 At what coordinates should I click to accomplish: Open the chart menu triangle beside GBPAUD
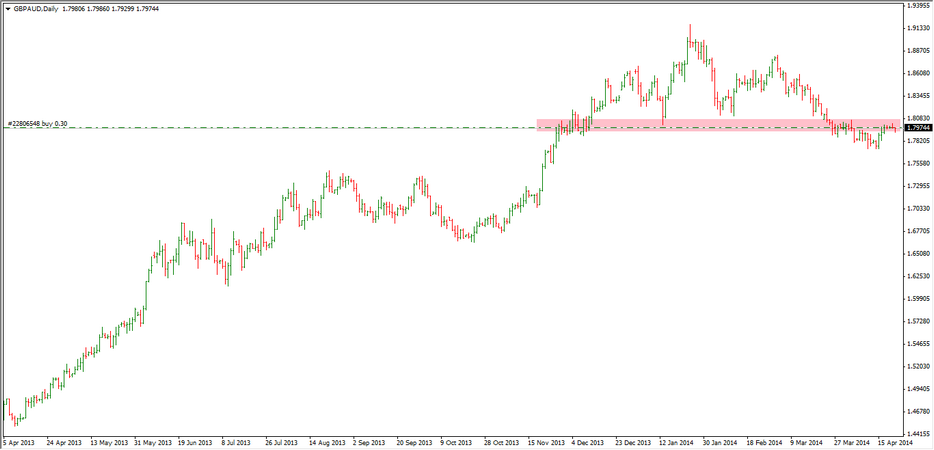tap(7, 8)
